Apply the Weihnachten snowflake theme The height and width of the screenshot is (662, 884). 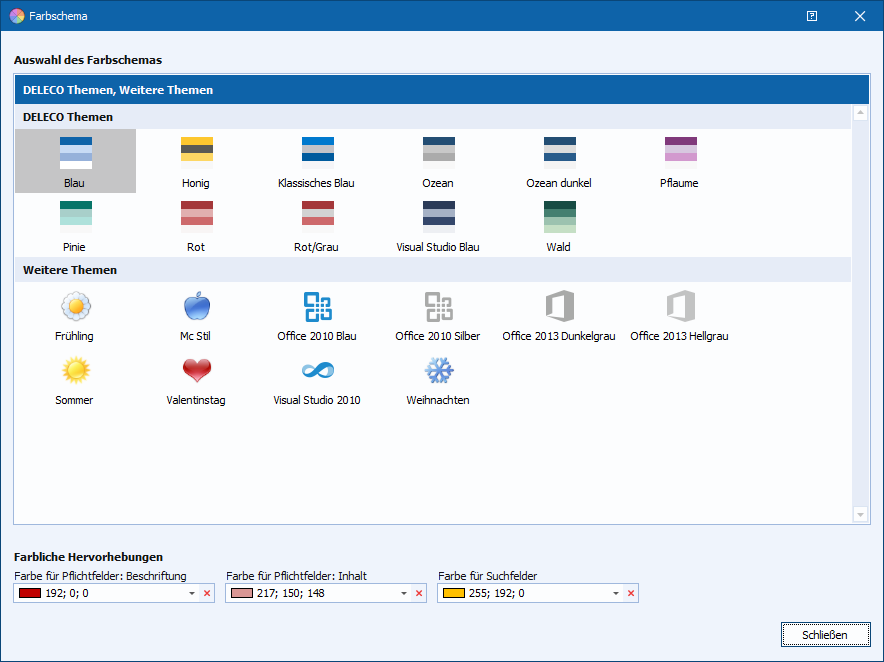438,371
